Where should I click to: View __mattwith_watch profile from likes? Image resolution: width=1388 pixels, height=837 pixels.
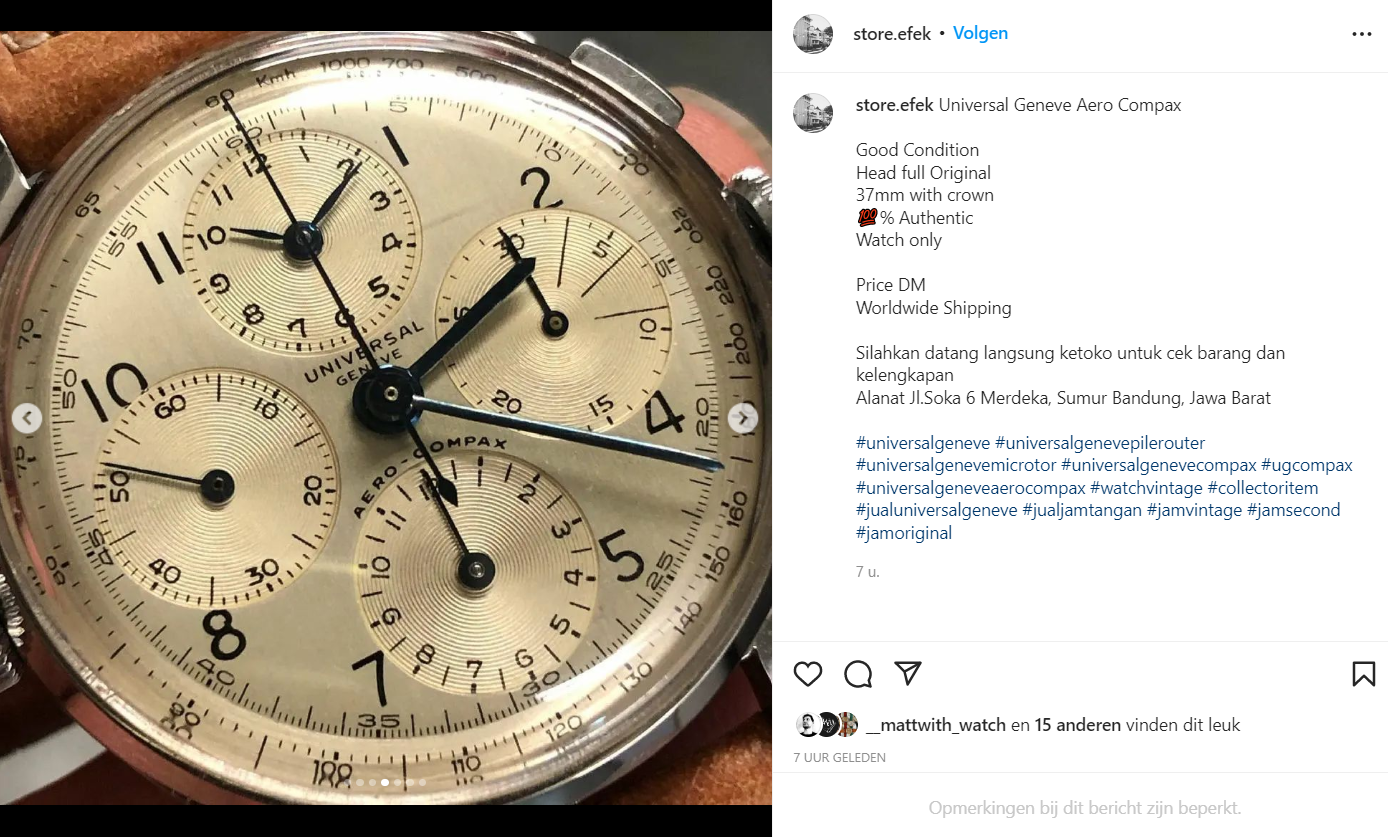tap(936, 725)
